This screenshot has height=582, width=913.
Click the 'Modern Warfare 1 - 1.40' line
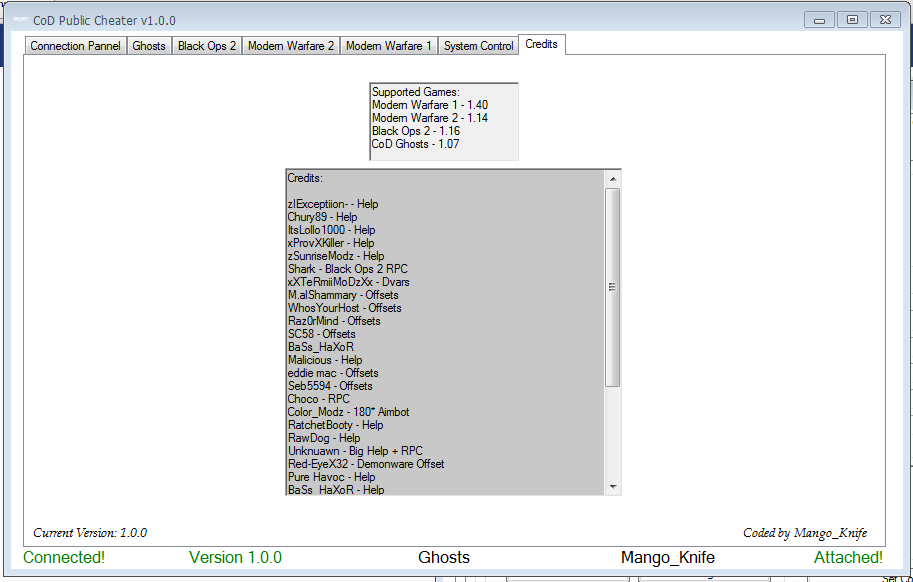click(430, 105)
